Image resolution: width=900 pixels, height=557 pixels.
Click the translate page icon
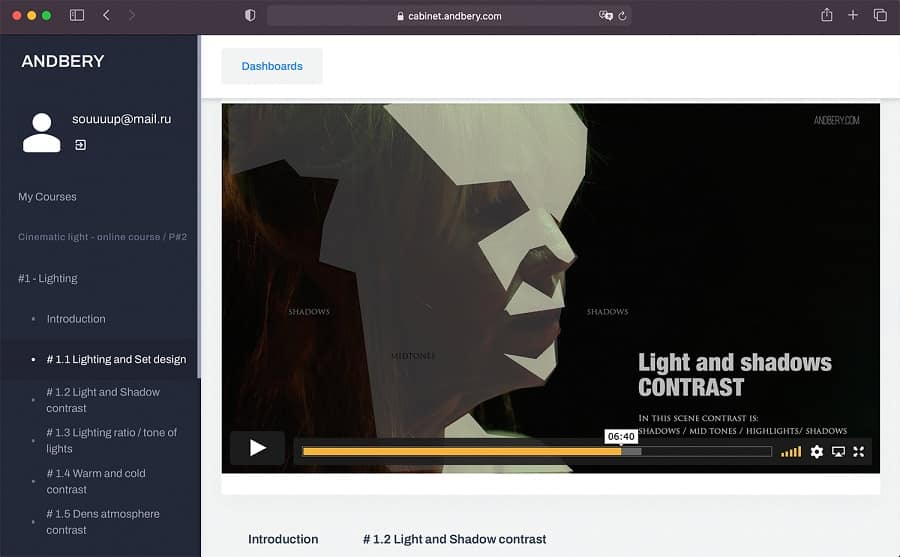606,16
